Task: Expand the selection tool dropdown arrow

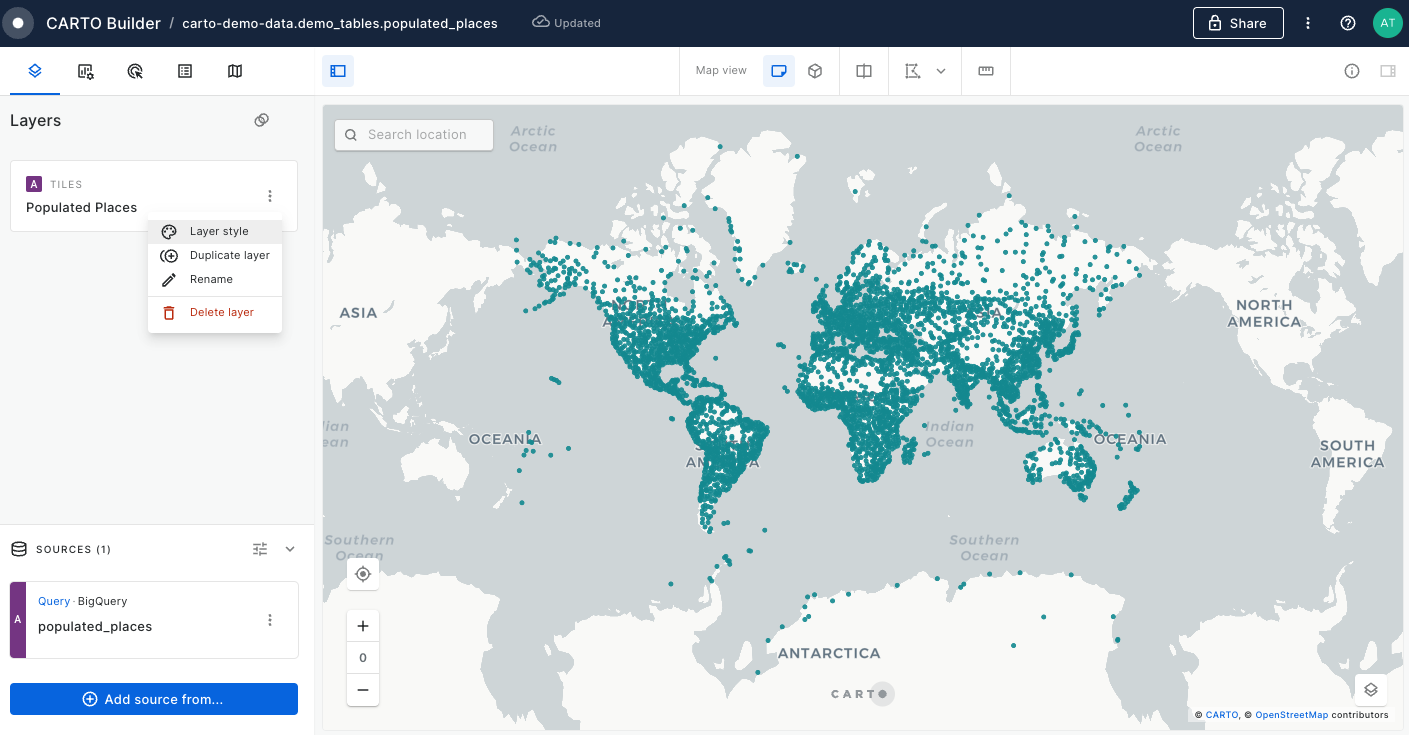Action: click(941, 71)
